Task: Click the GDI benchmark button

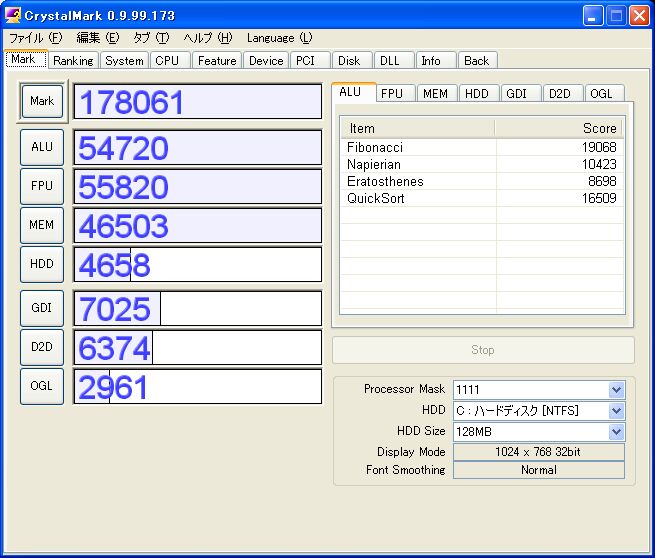Action: coord(42,308)
